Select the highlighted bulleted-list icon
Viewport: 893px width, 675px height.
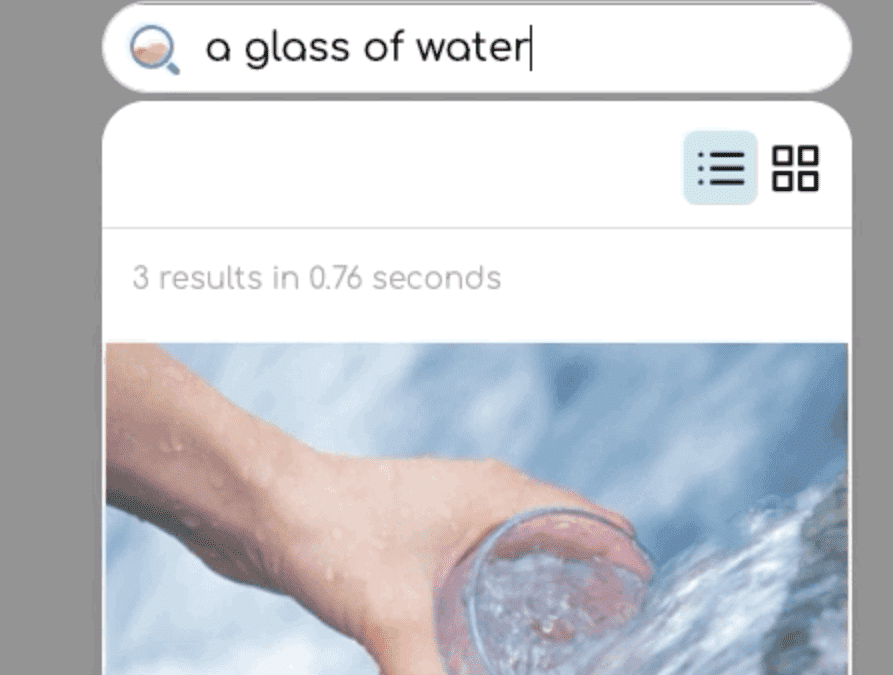(720, 167)
